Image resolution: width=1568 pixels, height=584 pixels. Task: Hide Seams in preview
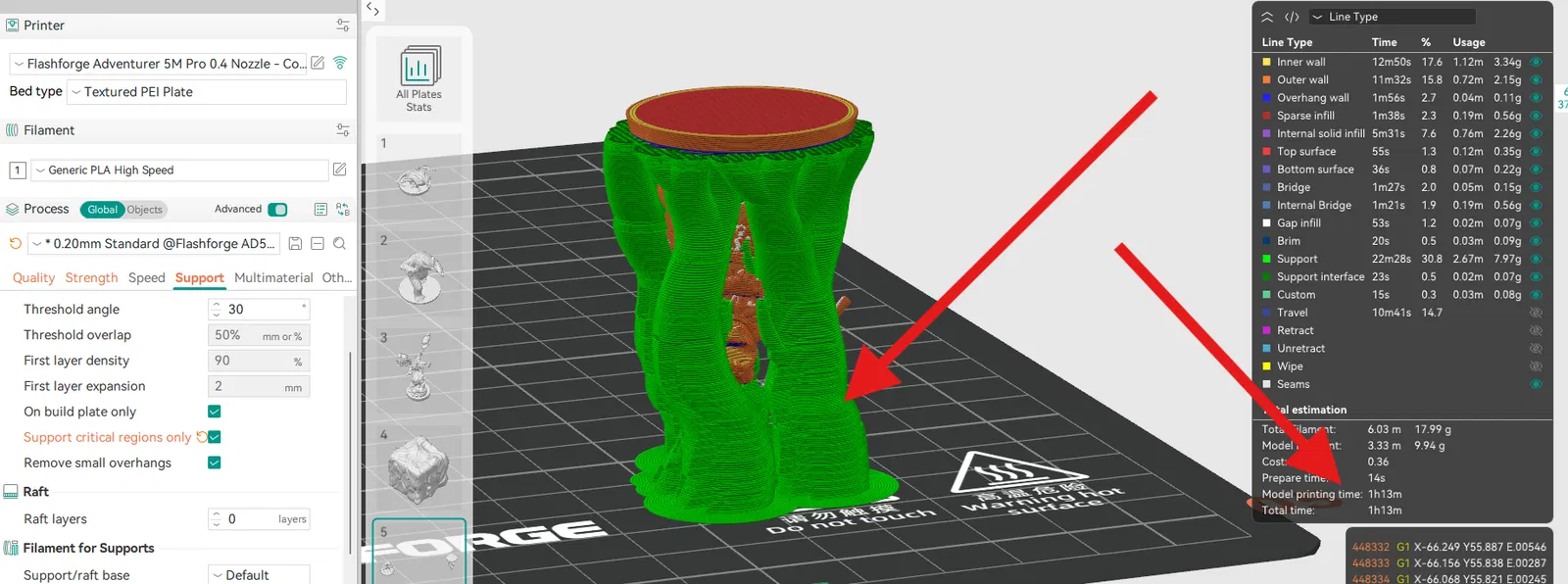point(1536,384)
